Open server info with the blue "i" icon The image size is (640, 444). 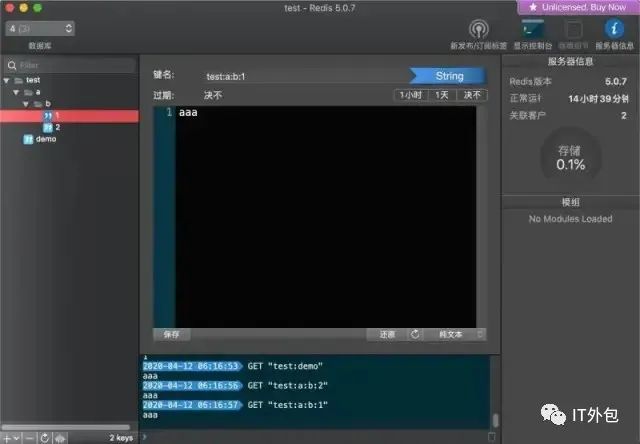coord(614,29)
